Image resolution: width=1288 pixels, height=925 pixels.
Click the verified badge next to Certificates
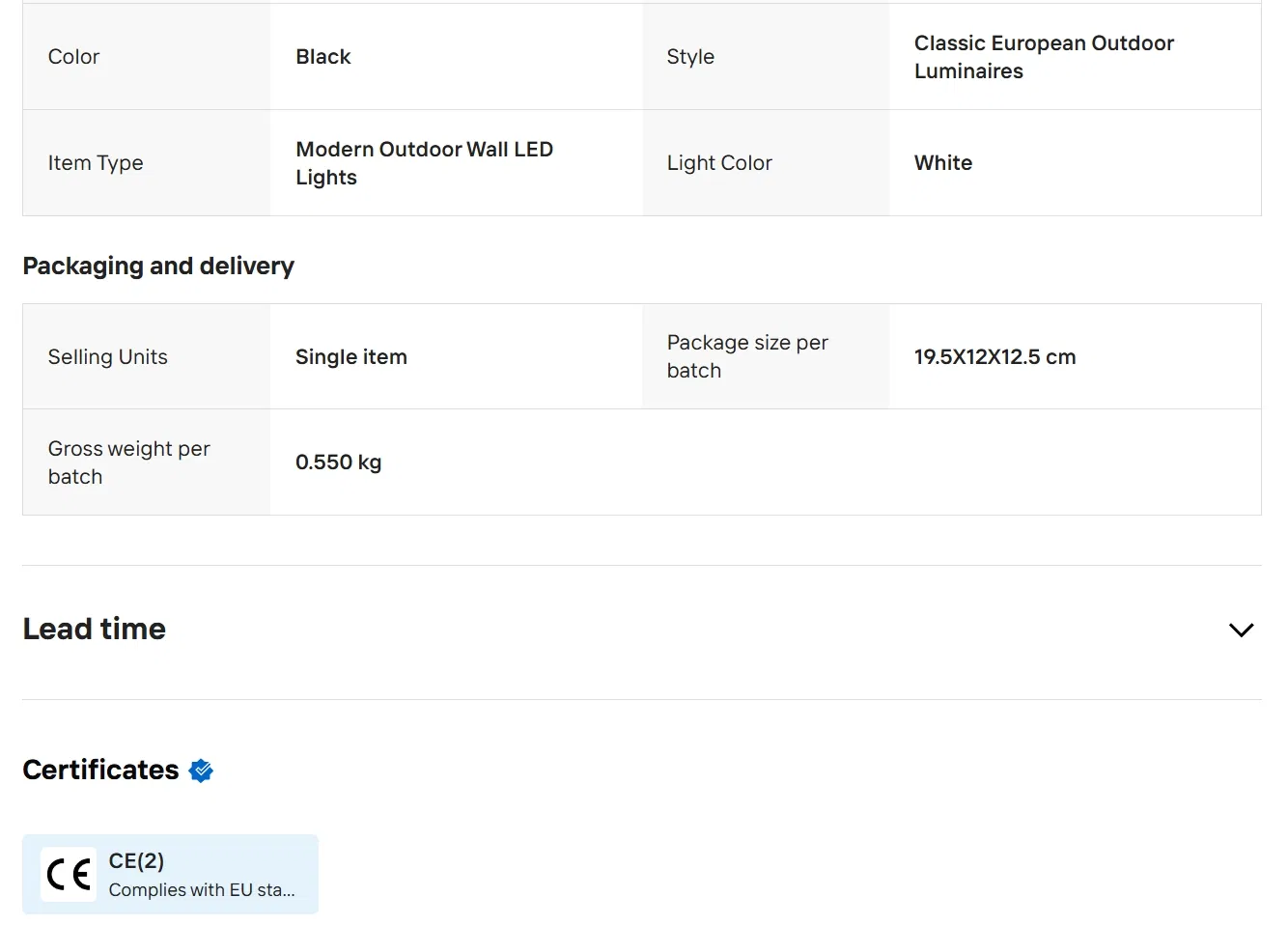coord(201,771)
